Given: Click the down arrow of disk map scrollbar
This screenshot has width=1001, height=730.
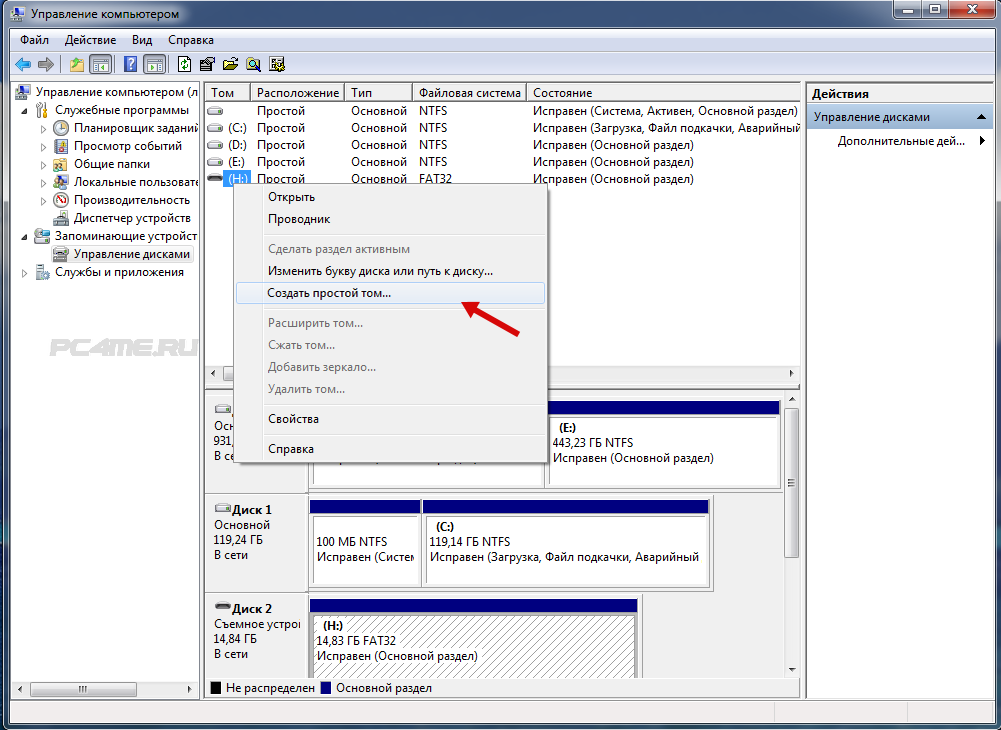Looking at the screenshot, I should [x=792, y=669].
